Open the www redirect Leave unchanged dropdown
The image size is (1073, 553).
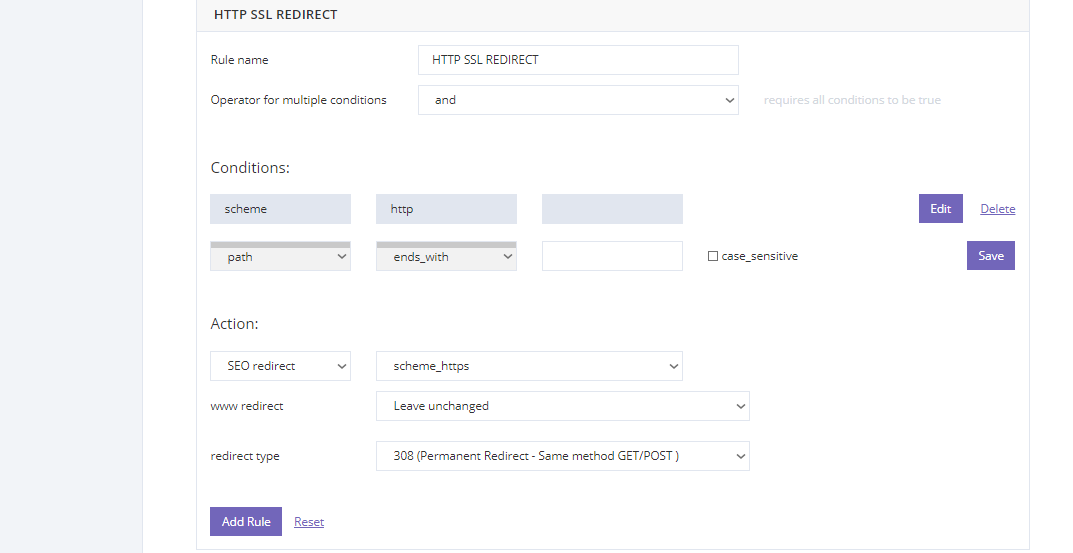click(x=563, y=406)
